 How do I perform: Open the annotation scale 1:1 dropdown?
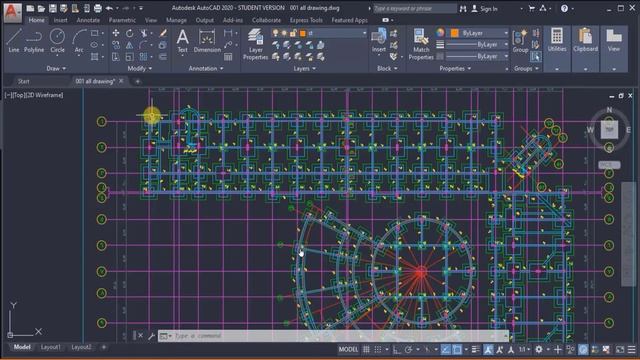point(524,349)
